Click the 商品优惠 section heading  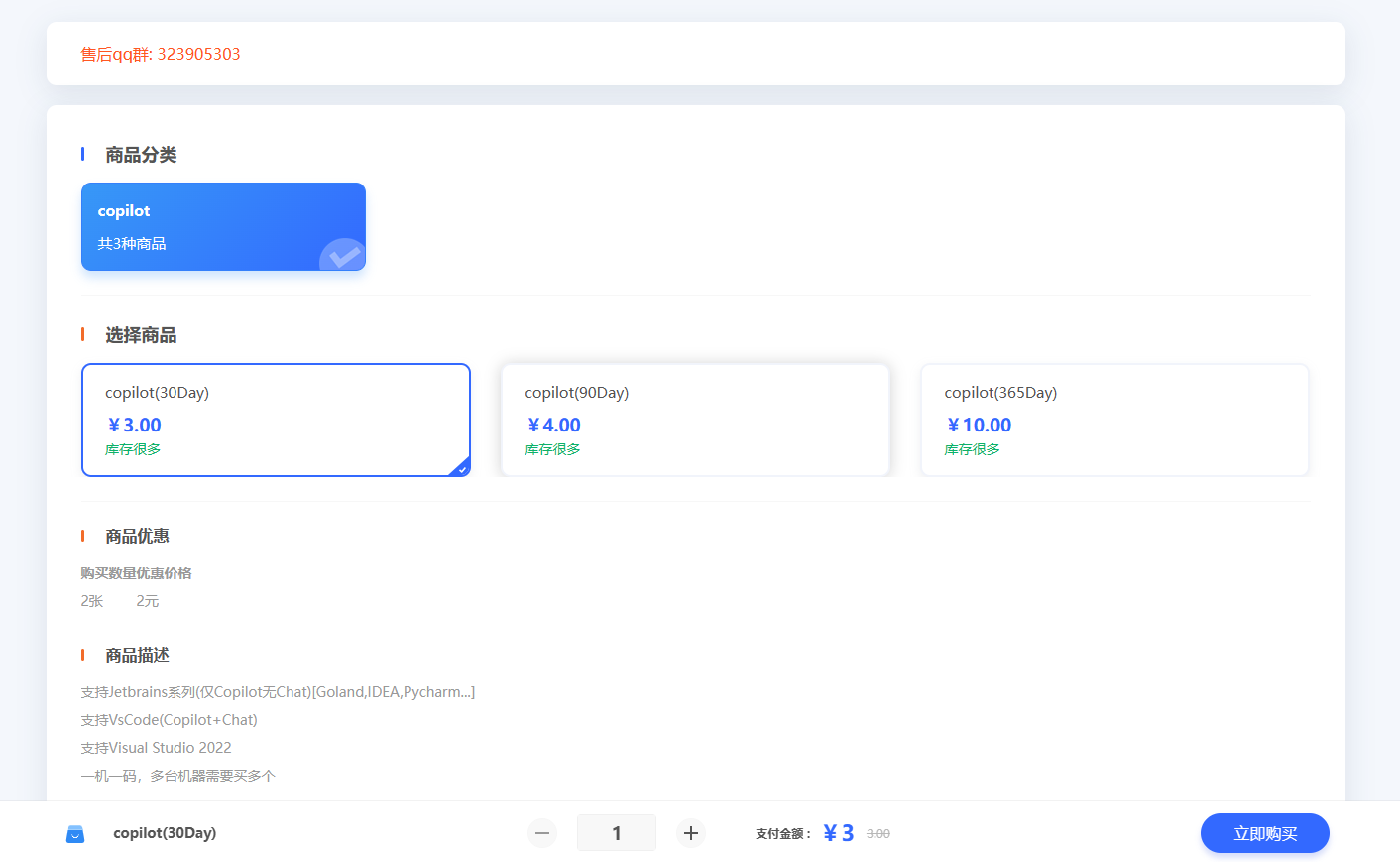point(137,536)
